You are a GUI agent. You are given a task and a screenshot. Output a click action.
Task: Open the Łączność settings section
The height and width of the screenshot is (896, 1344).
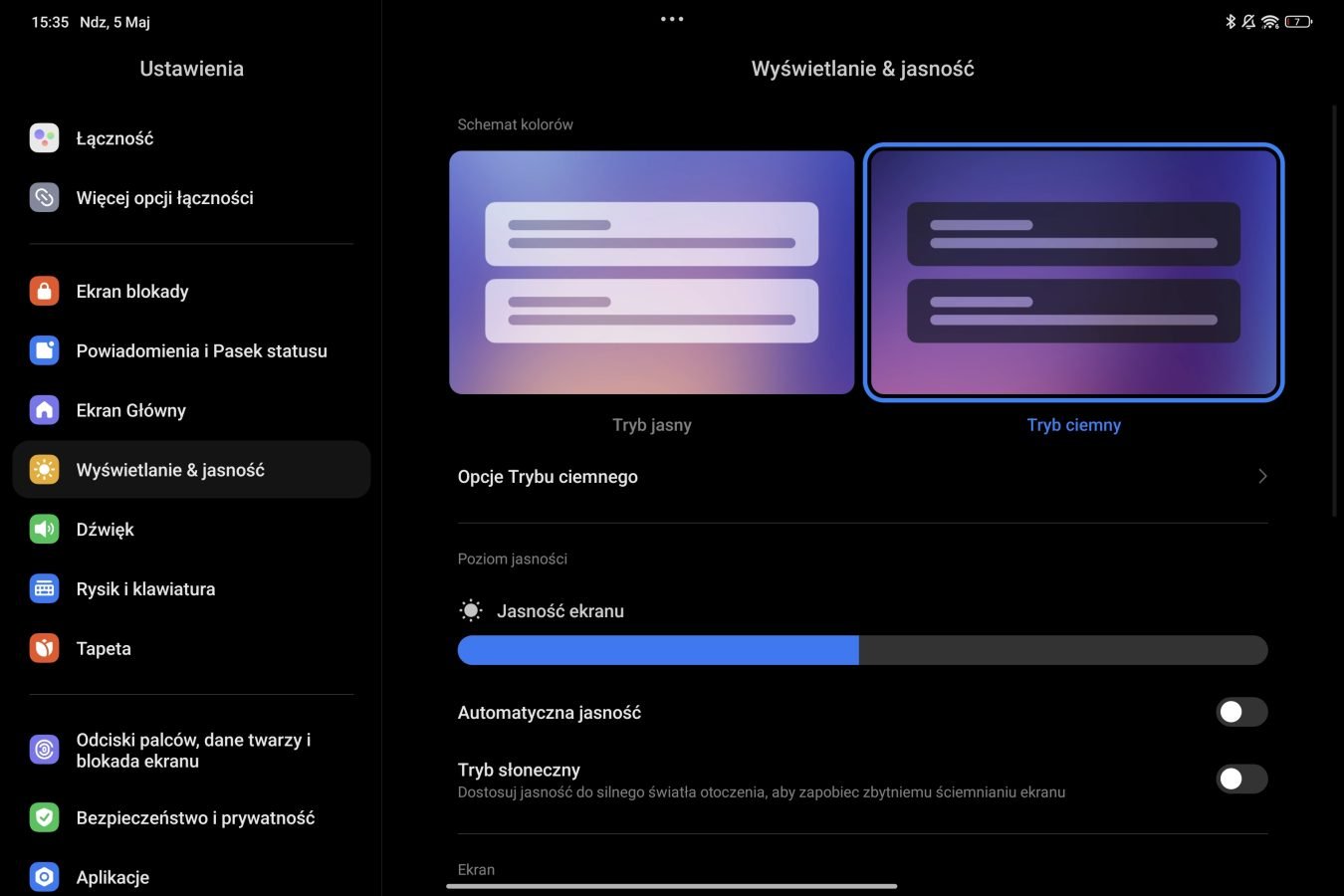pos(191,138)
